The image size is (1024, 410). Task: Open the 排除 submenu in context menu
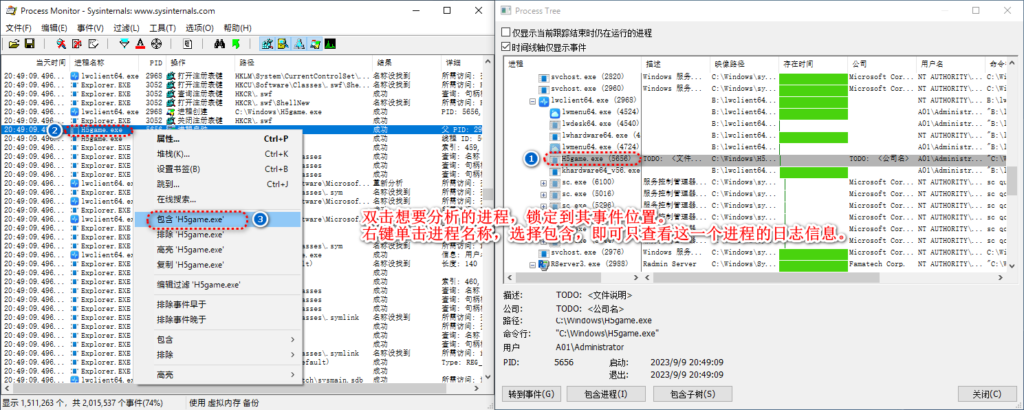pos(225,355)
